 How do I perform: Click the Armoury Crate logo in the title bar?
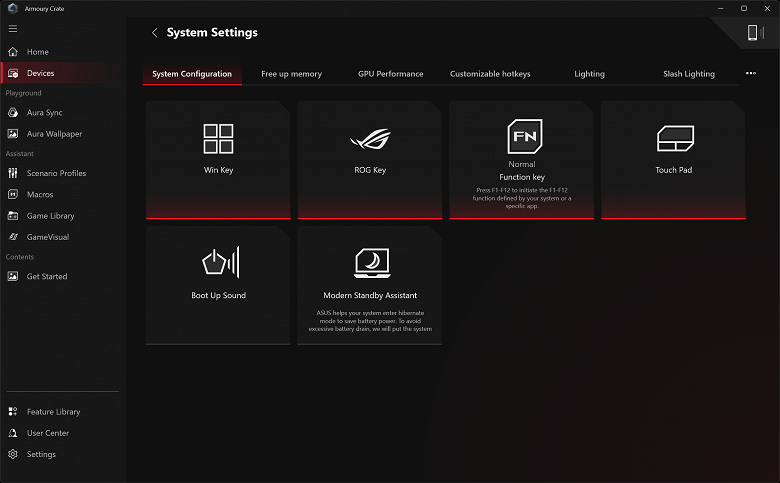(x=13, y=8)
